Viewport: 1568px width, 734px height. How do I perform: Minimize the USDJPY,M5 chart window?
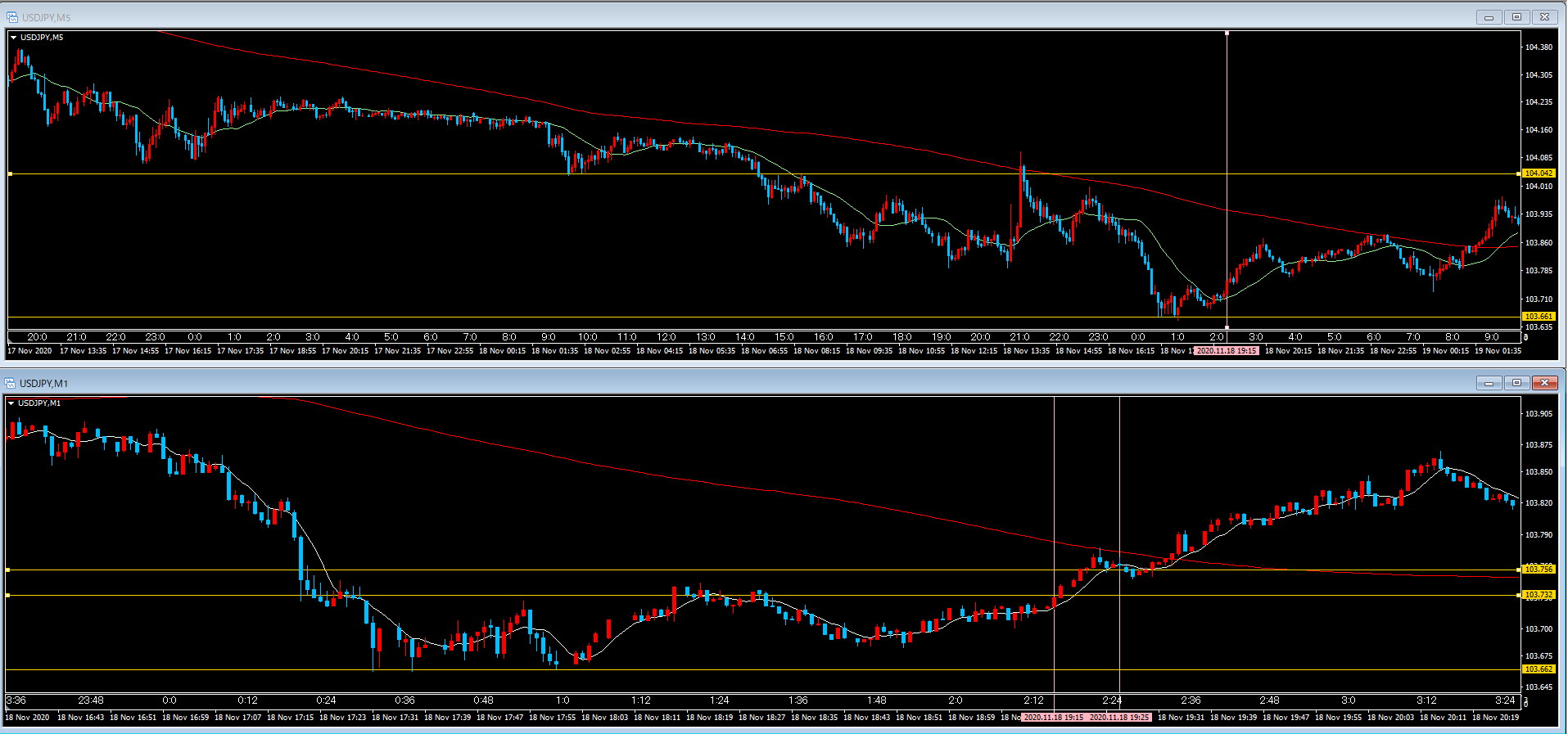1489,17
